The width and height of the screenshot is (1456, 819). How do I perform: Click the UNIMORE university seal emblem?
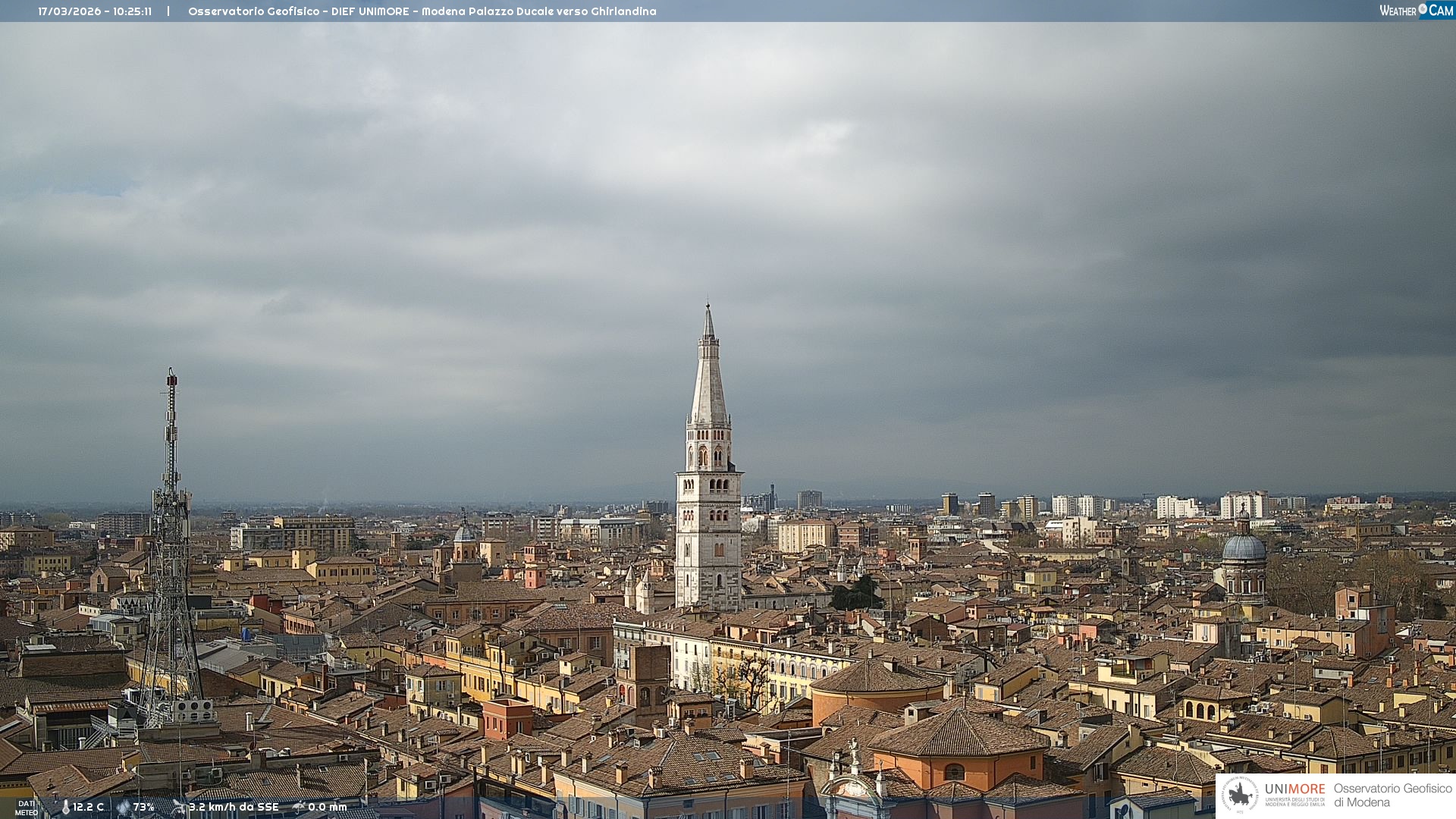coord(1241,795)
